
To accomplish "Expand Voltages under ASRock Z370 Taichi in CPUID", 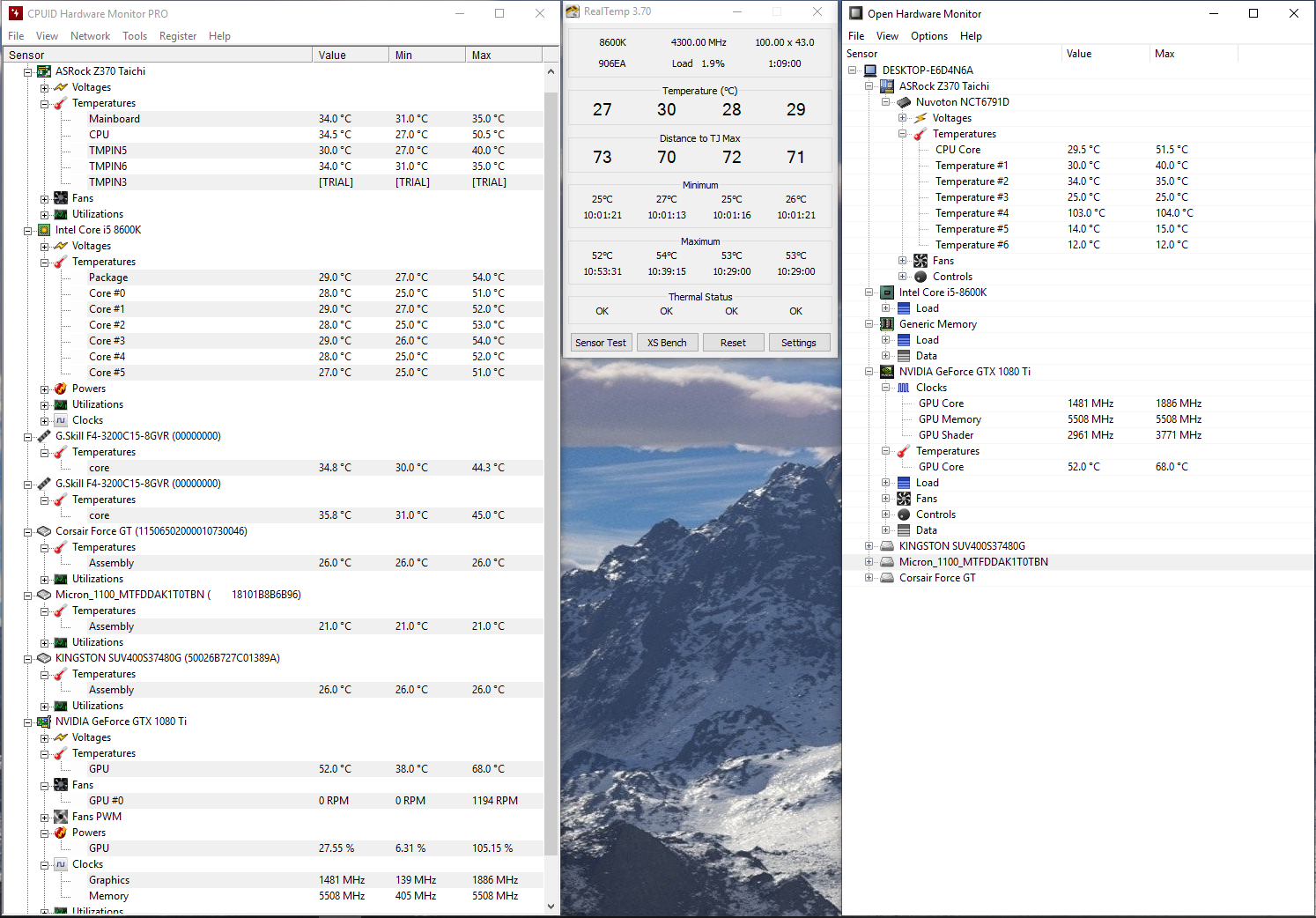I will click(x=44, y=87).
